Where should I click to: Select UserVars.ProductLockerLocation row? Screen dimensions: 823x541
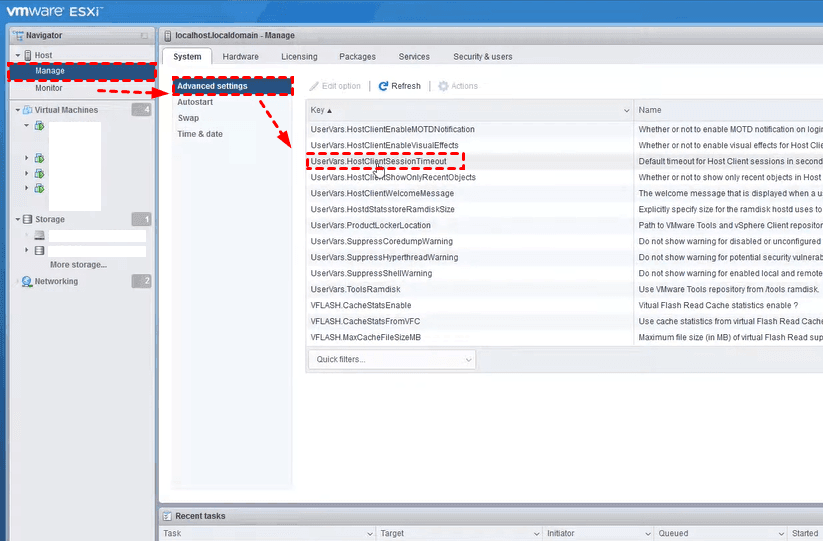click(x=565, y=226)
